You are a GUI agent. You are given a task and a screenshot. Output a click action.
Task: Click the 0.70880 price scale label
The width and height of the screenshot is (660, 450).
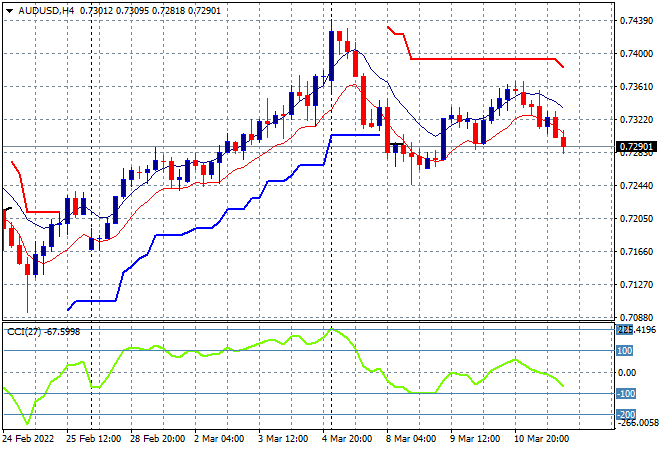pos(636,317)
